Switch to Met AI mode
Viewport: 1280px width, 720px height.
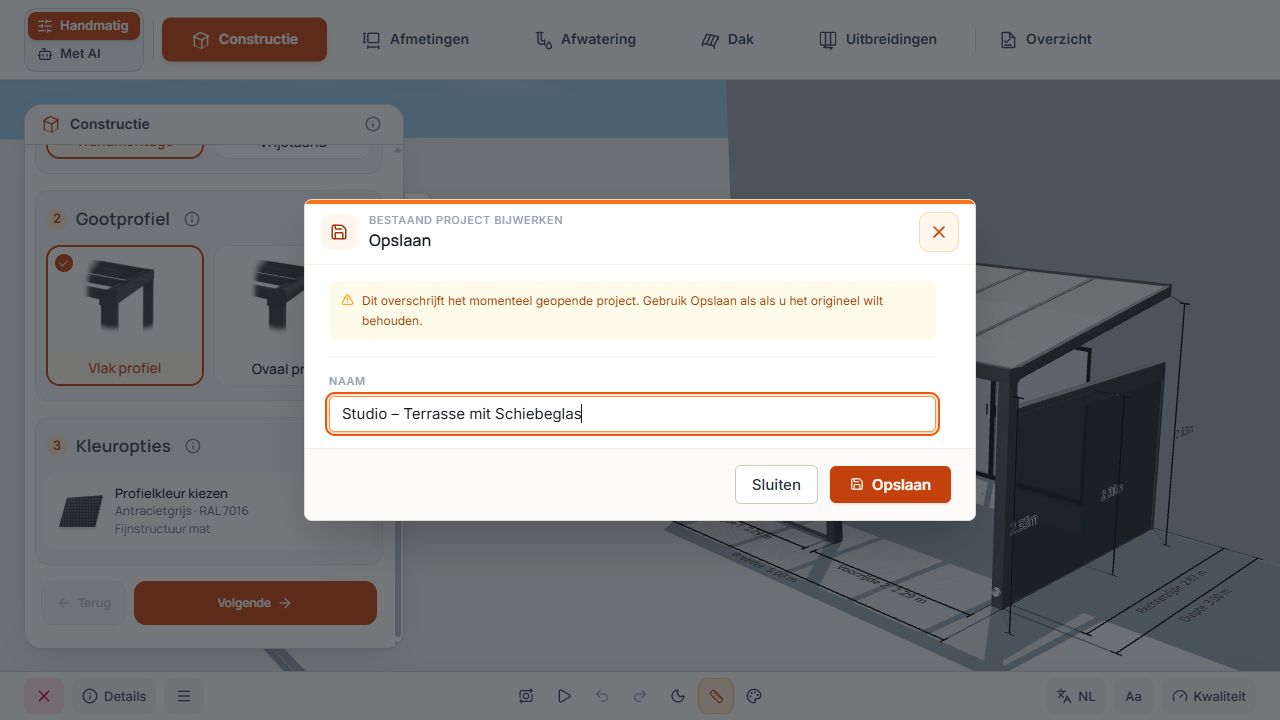(x=84, y=53)
